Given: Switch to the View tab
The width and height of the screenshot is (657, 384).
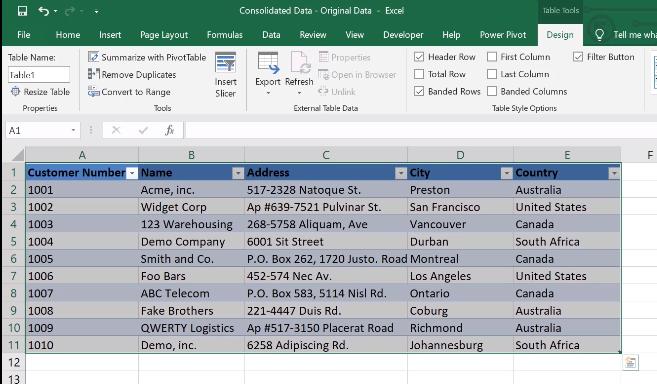Looking at the screenshot, I should 354,35.
